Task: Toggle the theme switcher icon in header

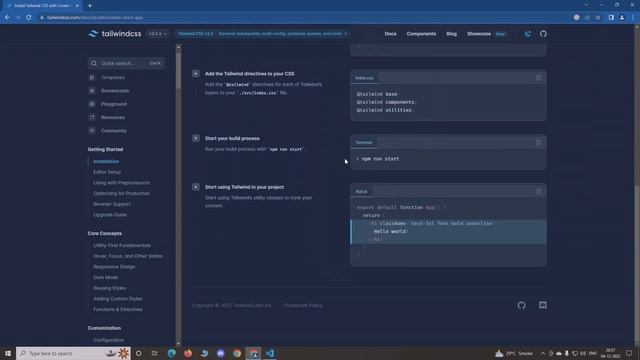Action: click(x=527, y=34)
